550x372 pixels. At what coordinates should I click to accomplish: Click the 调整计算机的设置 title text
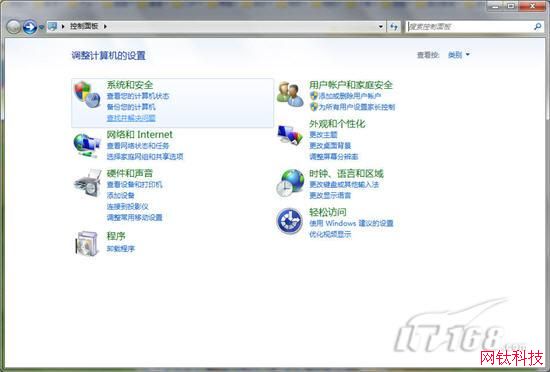[108, 55]
